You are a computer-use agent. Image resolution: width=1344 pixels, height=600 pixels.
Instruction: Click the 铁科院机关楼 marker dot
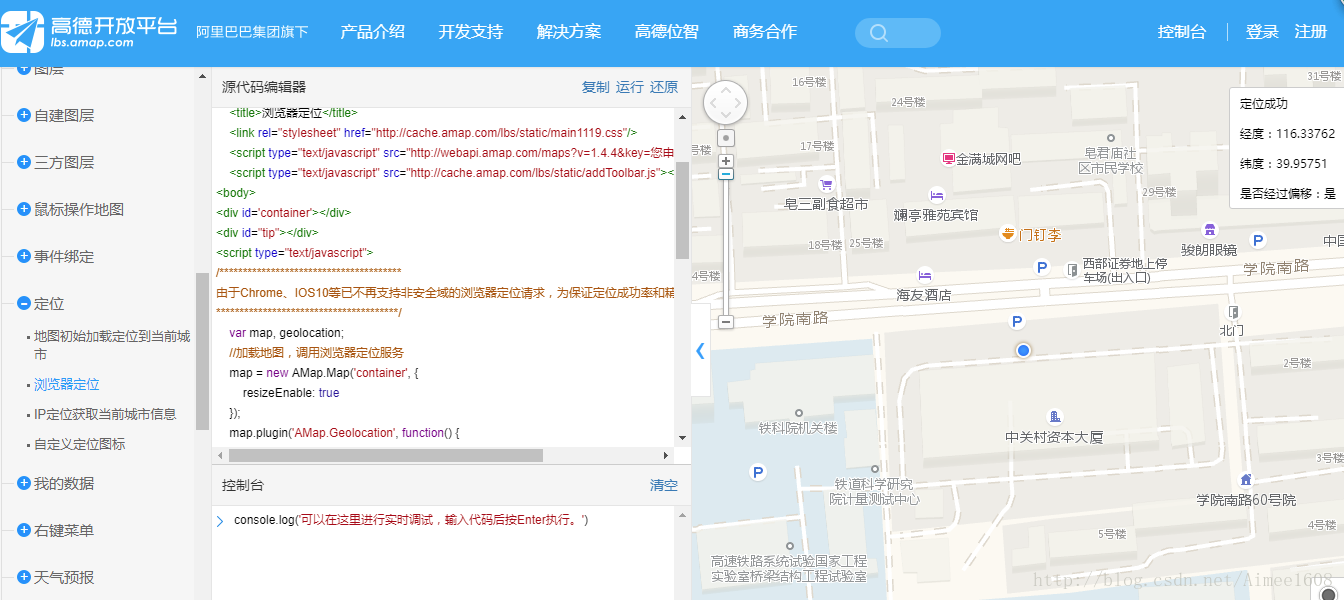point(798,412)
